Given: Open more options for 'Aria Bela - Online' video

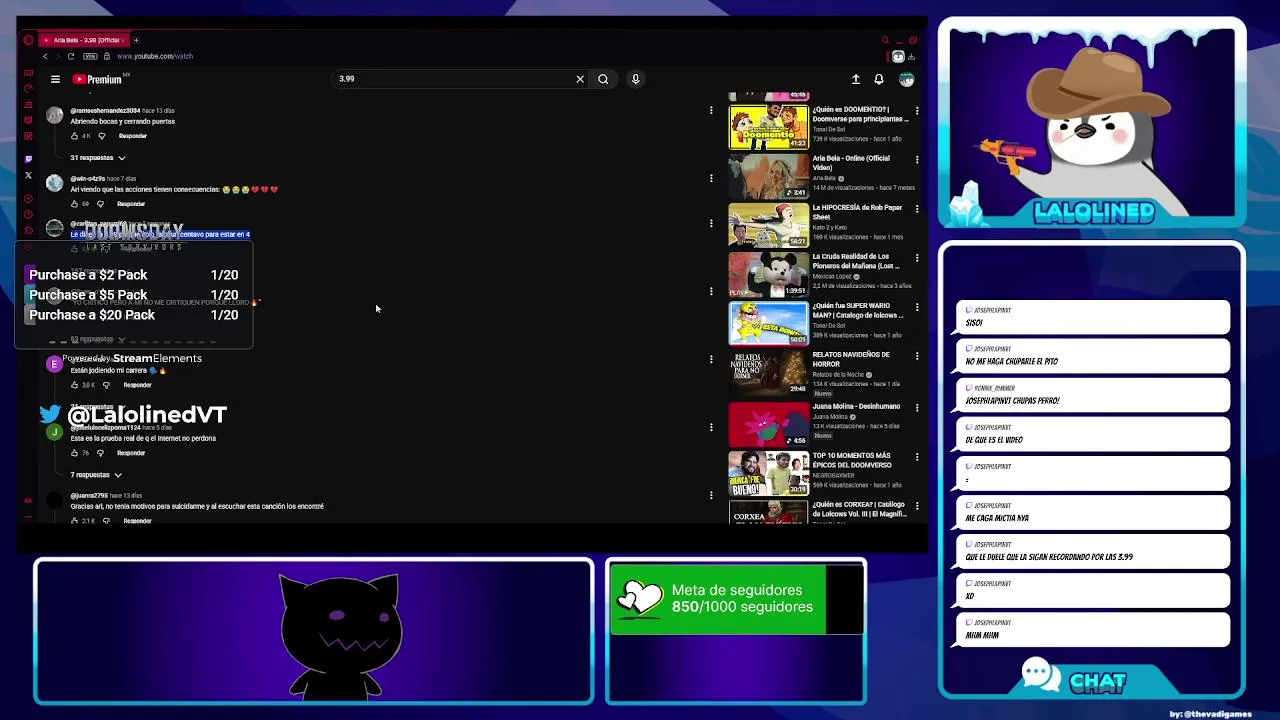Looking at the screenshot, I should pyautogui.click(x=917, y=160).
